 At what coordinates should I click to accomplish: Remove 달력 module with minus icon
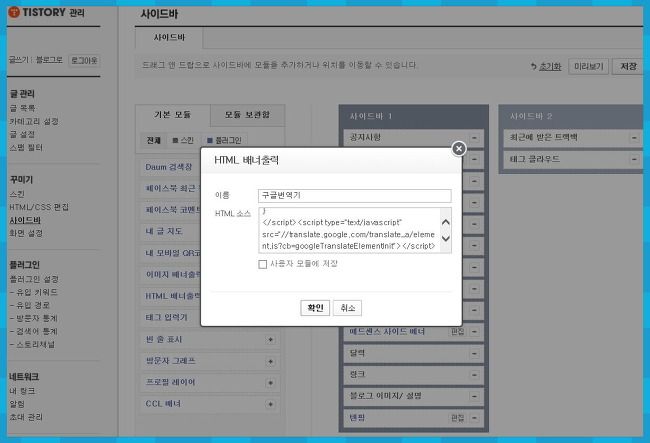[x=474, y=353]
